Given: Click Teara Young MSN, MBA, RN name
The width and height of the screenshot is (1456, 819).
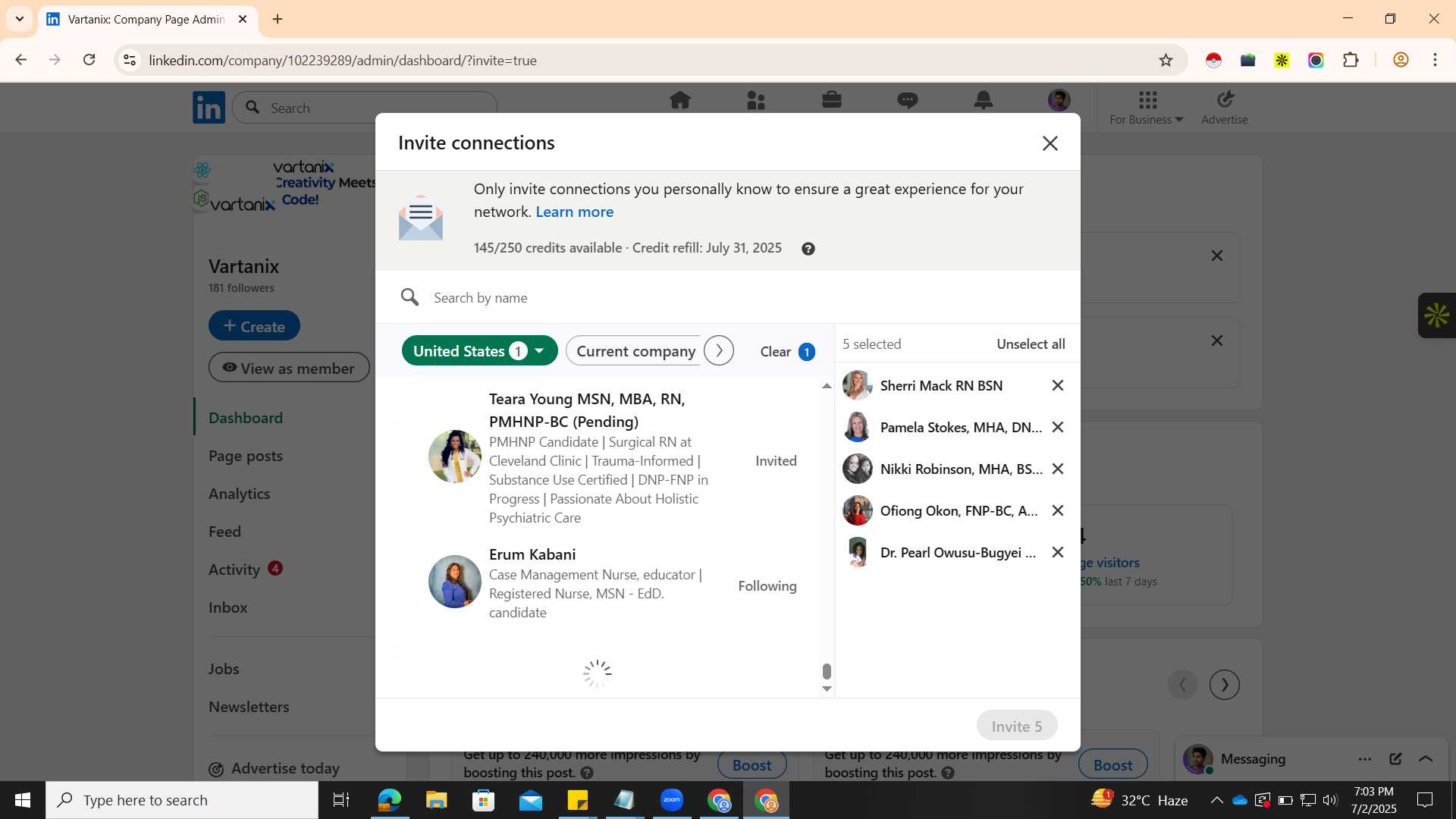Looking at the screenshot, I should [x=587, y=410].
